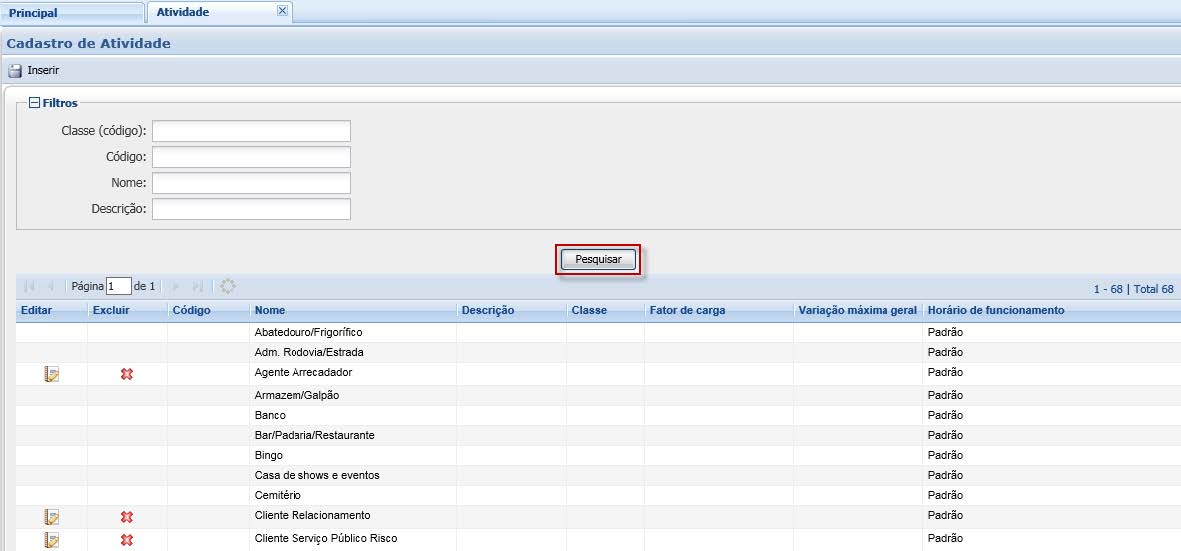The height and width of the screenshot is (551, 1181).
Task: Delete the Cliente Relacionamento activity
Action: (x=127, y=517)
